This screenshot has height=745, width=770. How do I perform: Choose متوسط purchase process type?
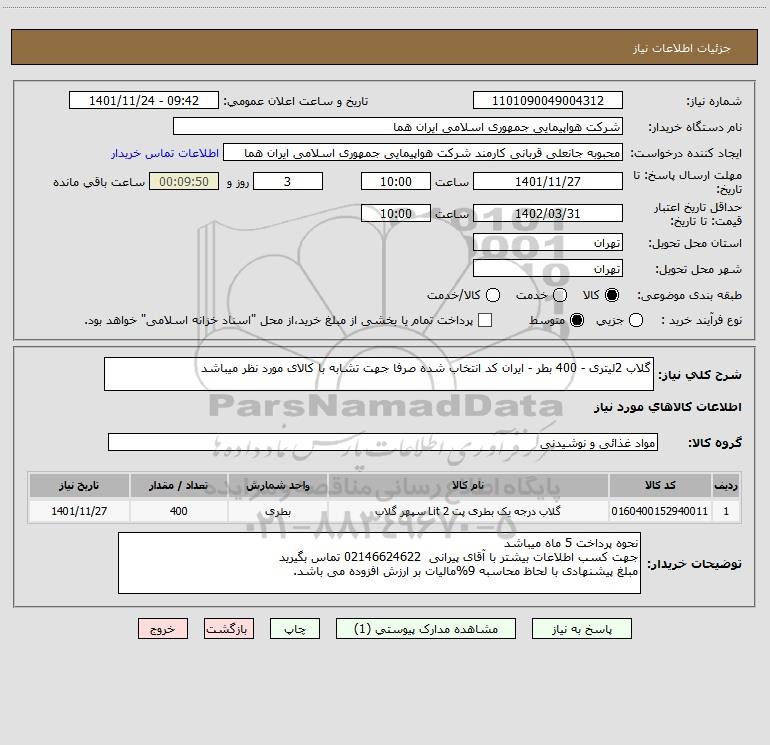[577, 320]
